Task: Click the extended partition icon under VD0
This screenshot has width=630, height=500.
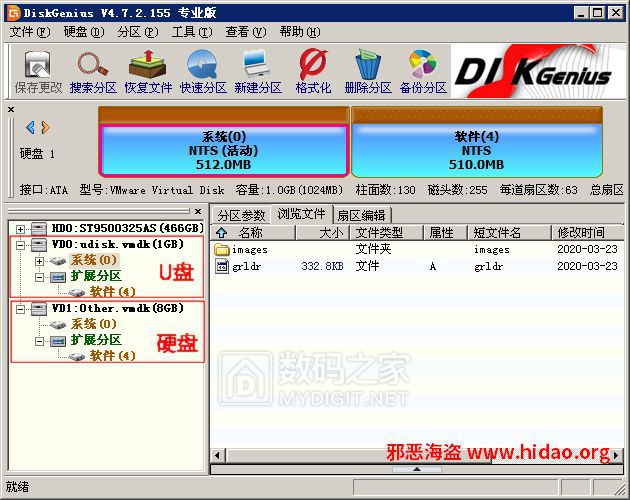Action: tap(58, 277)
